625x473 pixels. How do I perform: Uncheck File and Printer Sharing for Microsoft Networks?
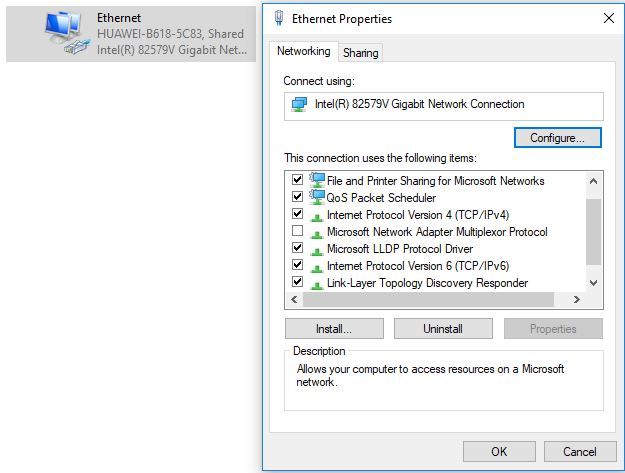[x=297, y=179]
